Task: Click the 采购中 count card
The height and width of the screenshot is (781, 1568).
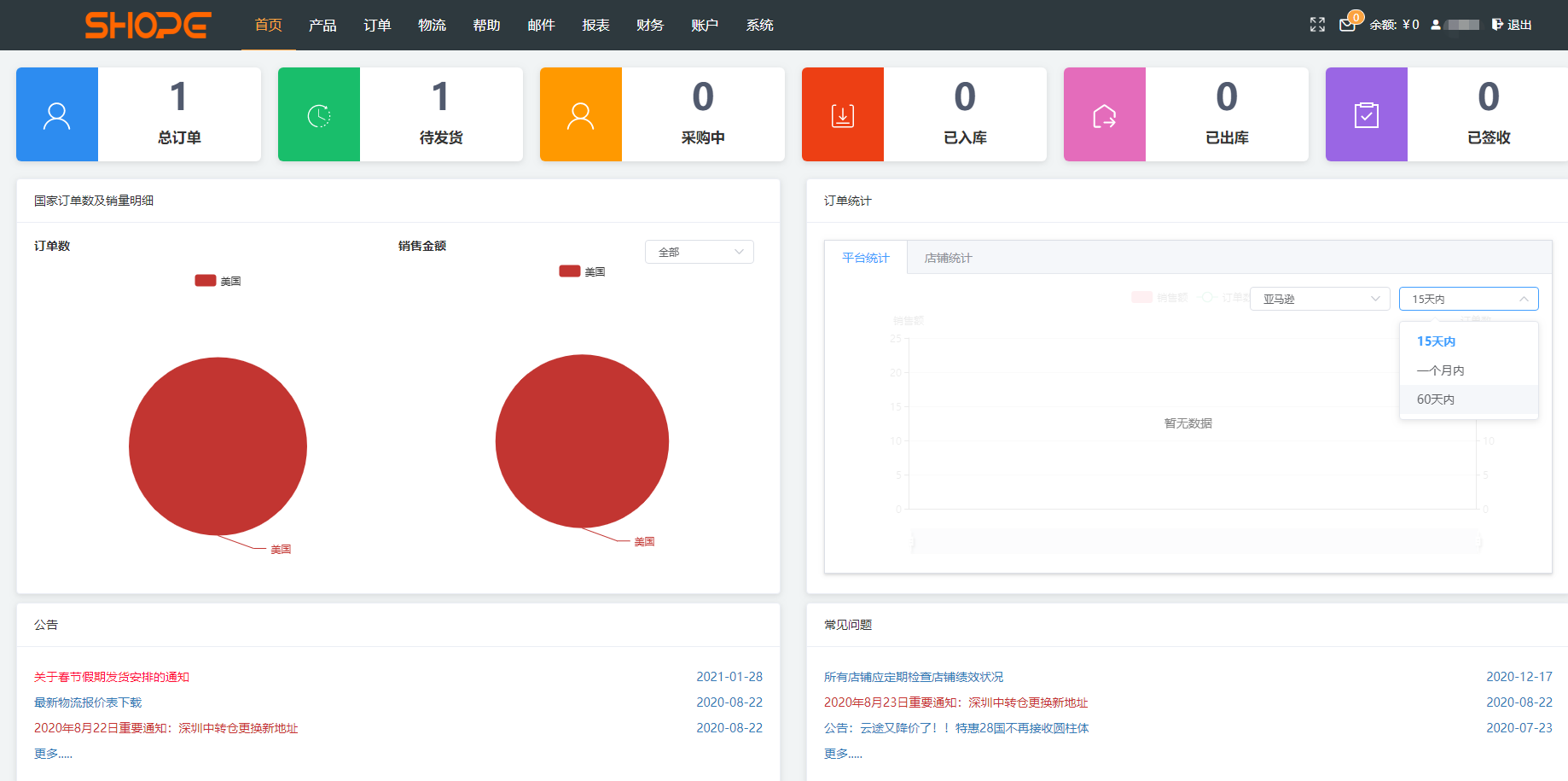Action: pyautogui.click(x=662, y=114)
